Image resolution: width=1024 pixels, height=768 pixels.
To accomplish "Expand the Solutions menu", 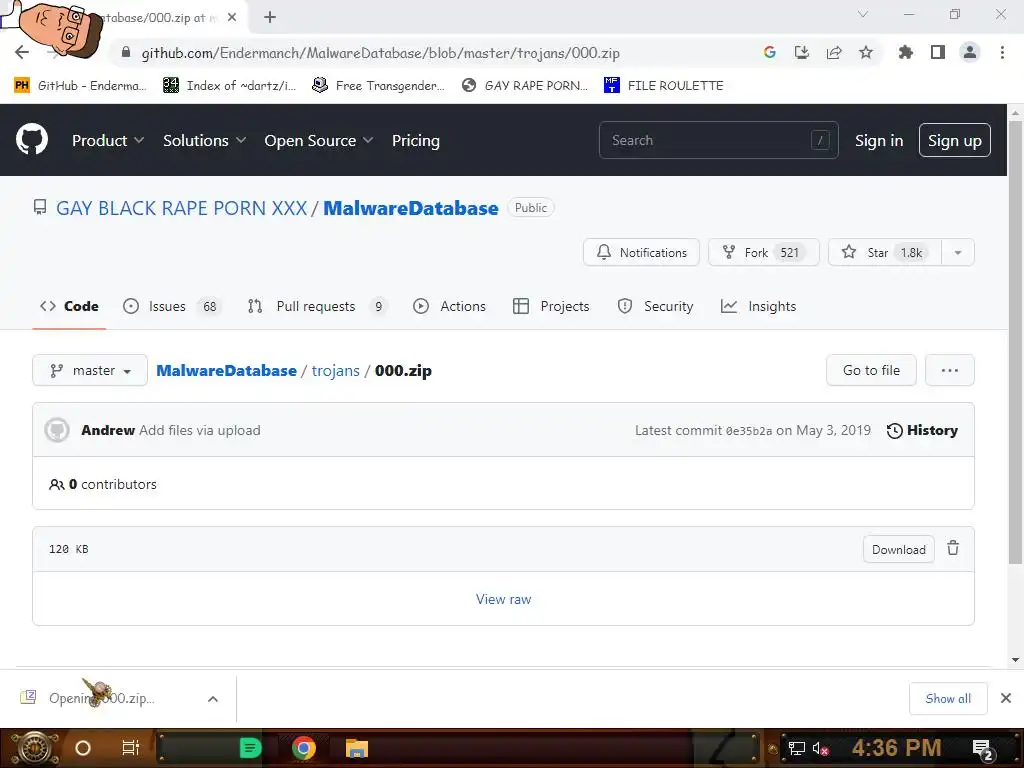I will click(x=204, y=140).
